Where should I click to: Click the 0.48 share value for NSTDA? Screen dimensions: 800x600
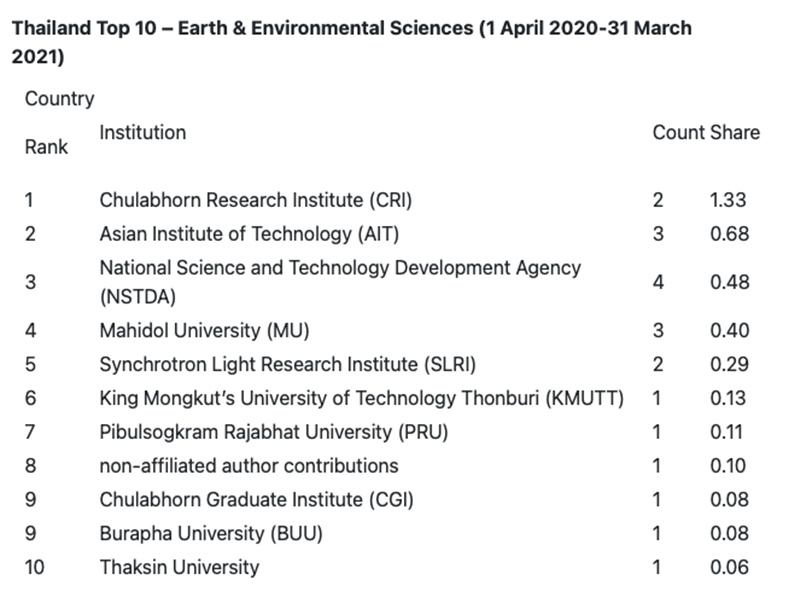click(729, 282)
